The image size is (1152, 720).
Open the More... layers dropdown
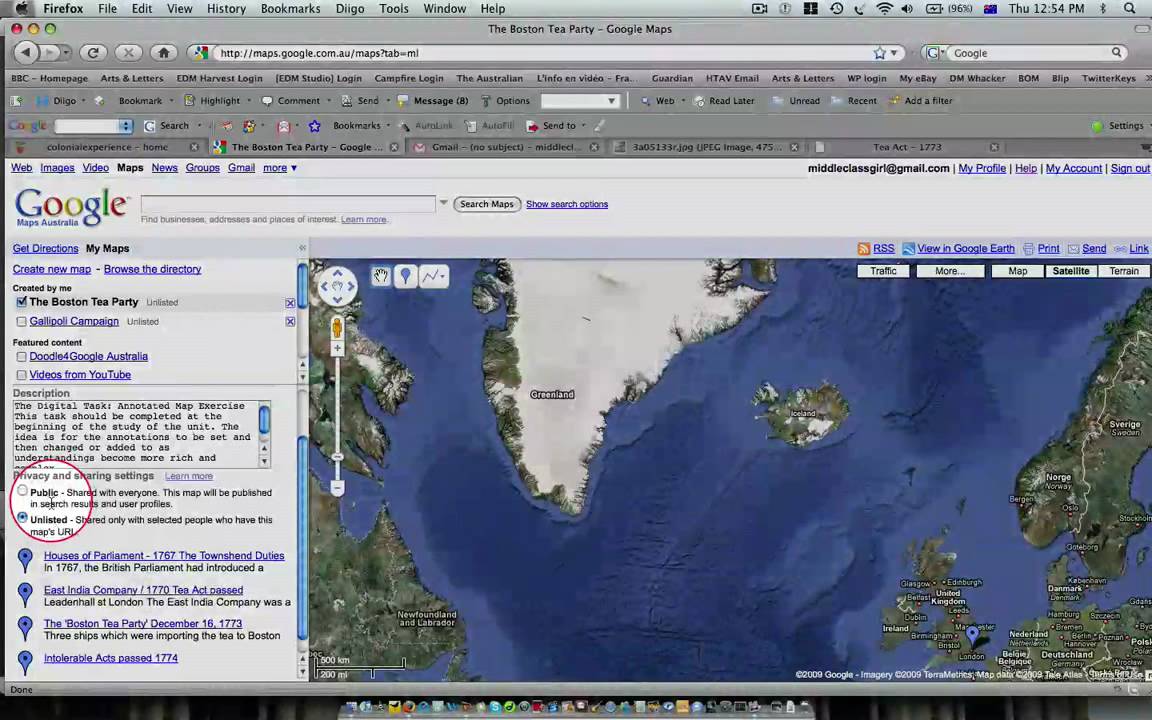[x=950, y=271]
